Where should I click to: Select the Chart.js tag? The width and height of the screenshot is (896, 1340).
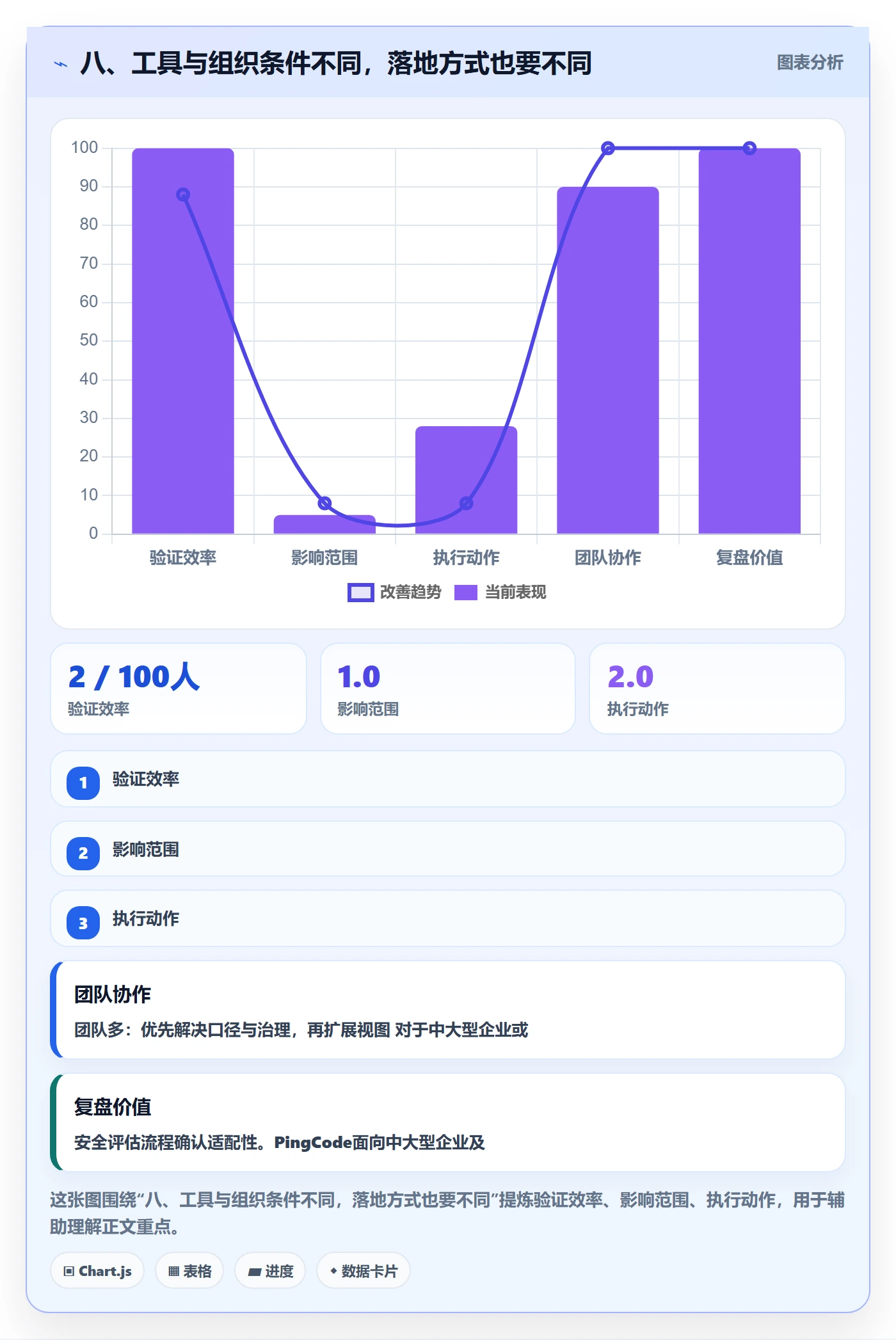97,1271
